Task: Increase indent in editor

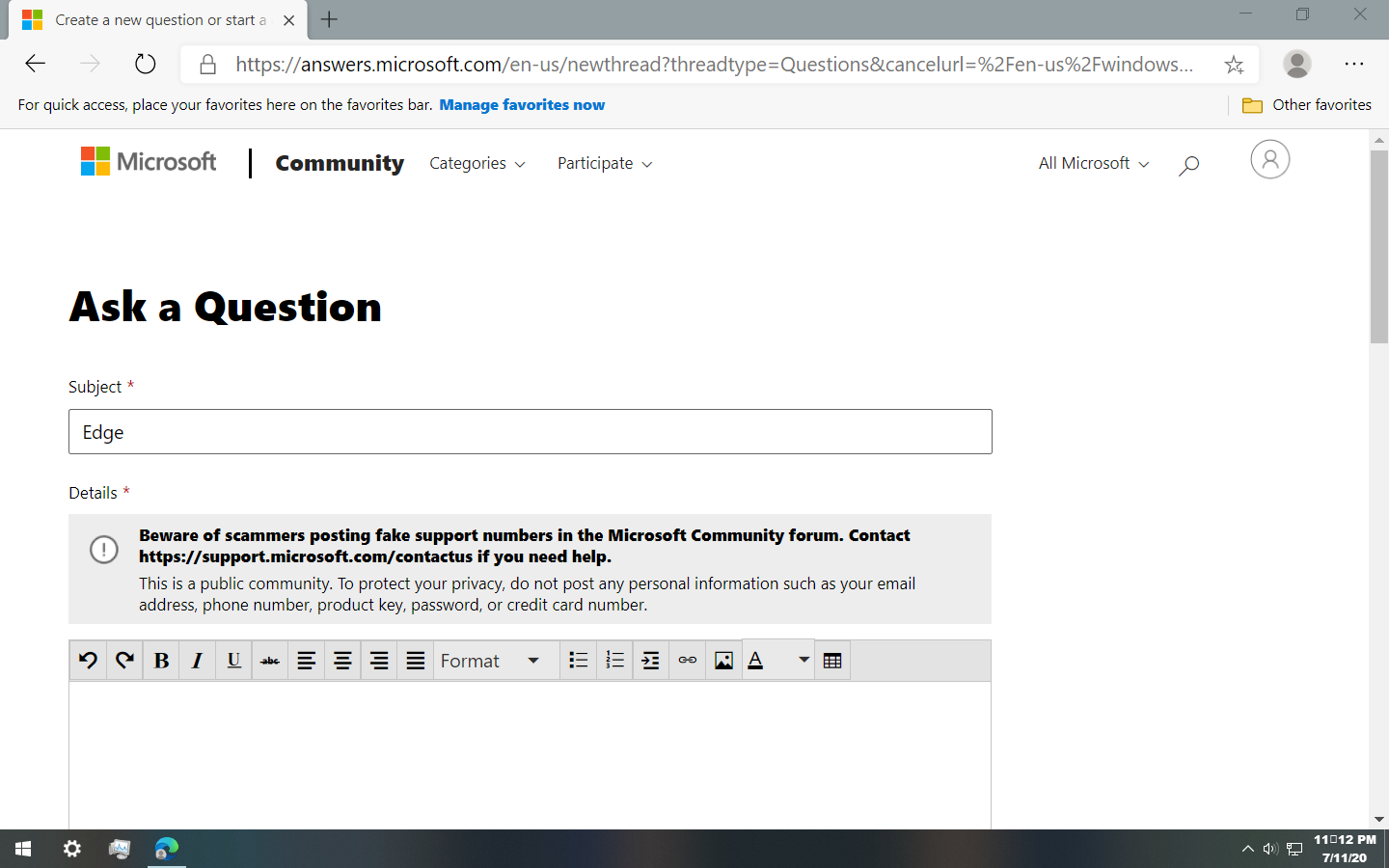Action: point(651,661)
